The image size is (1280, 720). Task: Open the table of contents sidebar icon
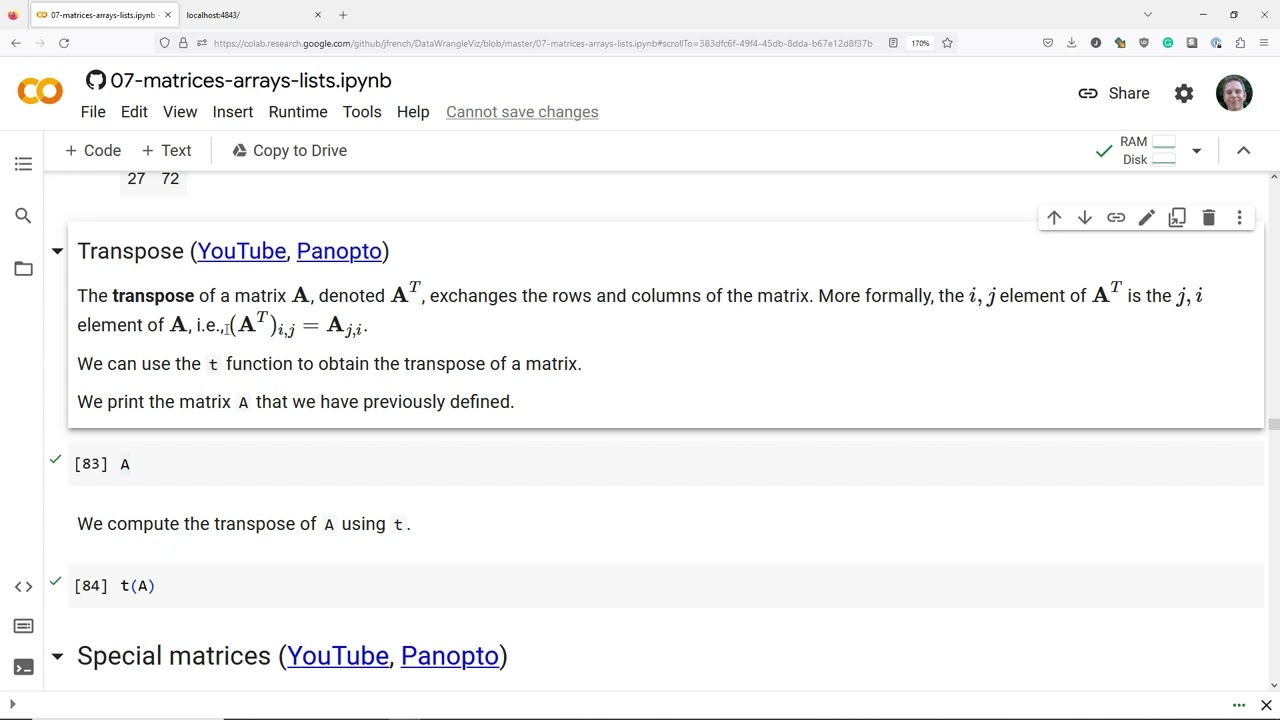(23, 164)
